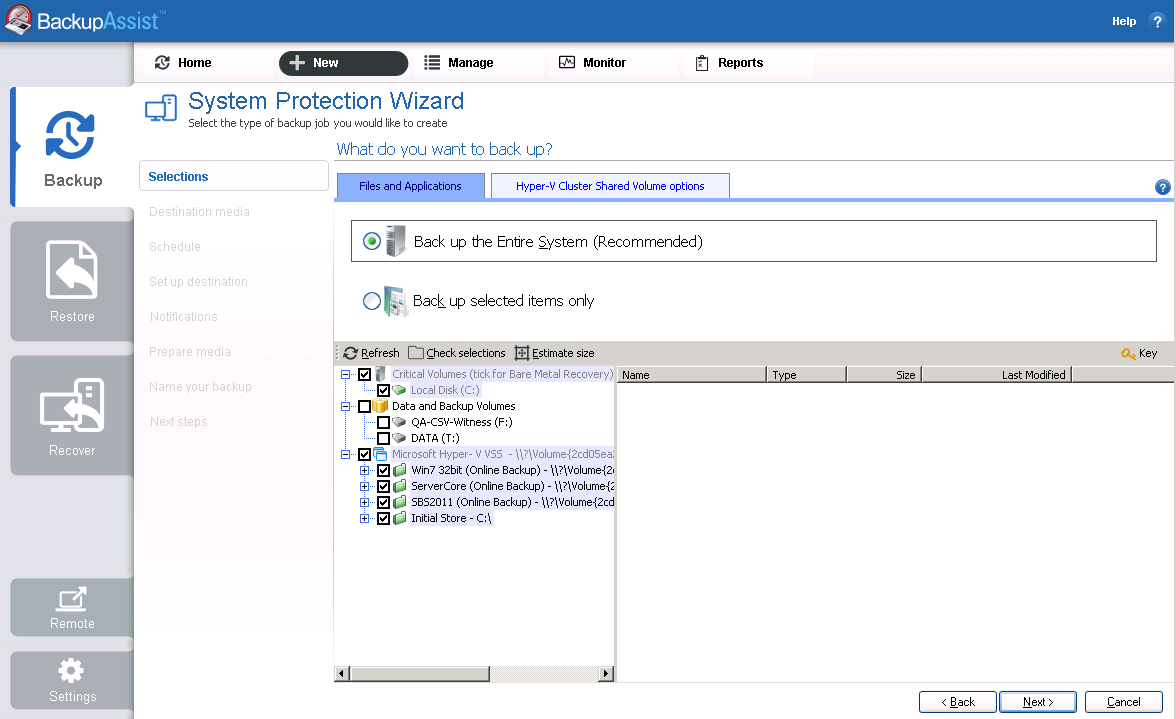Click the Local Disk (C:) drive icon
The image size is (1176, 719).
click(x=400, y=390)
